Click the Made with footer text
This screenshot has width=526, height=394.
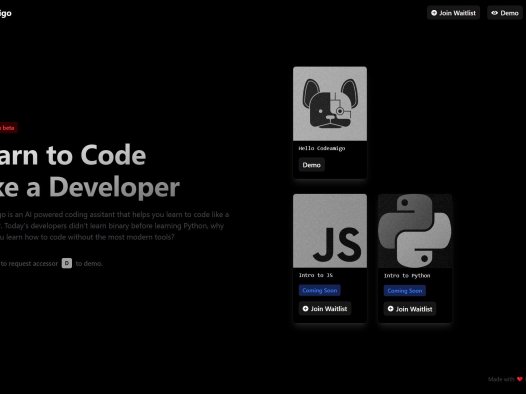click(x=501, y=379)
